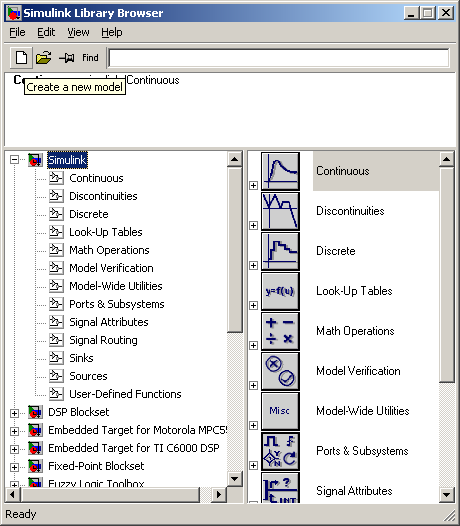Click the Discrete tree node icon
Viewport: 460px width, 526px height.
click(56, 214)
